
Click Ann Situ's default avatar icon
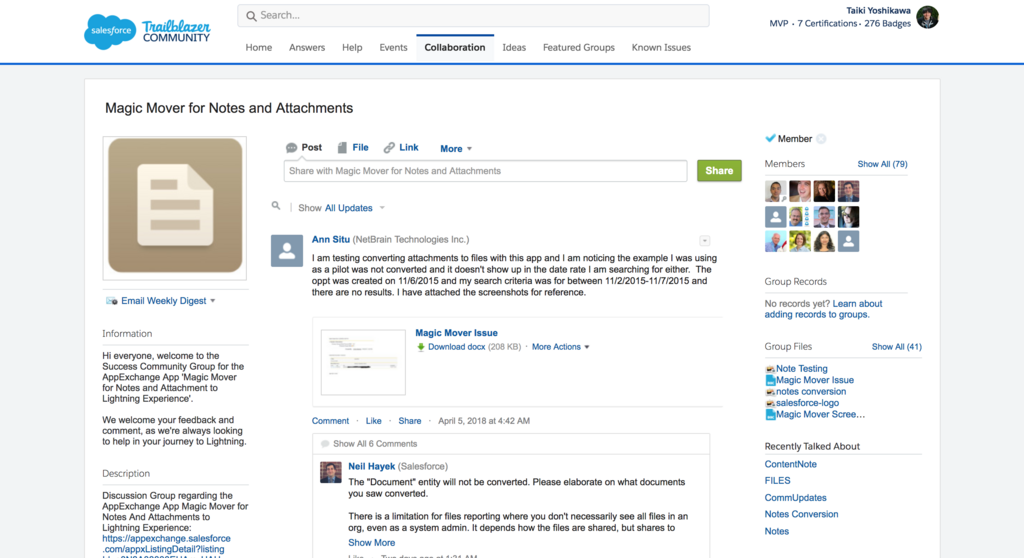[x=287, y=251]
